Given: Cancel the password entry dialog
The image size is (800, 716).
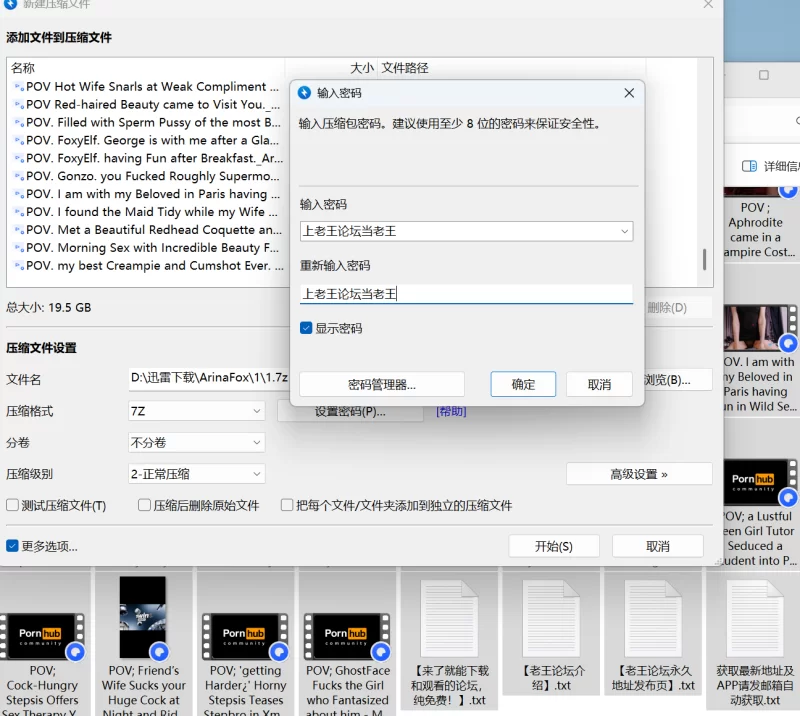Looking at the screenshot, I should point(599,384).
